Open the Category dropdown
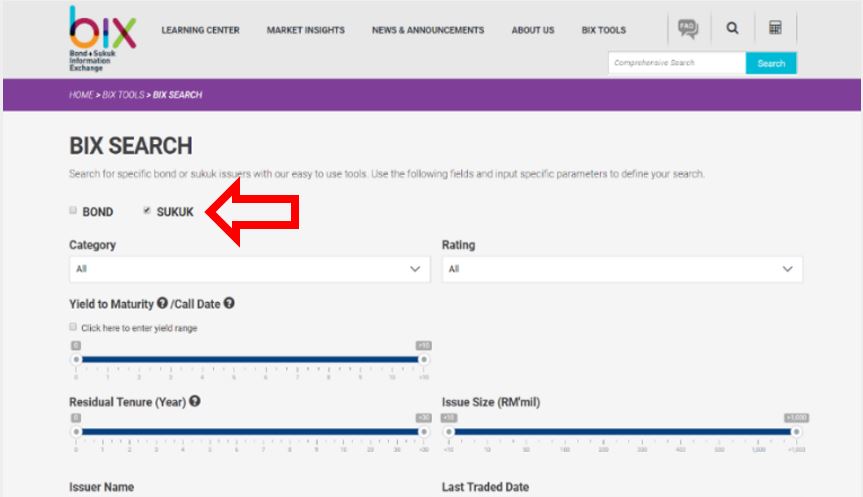The width and height of the screenshot is (863, 497). point(249,269)
